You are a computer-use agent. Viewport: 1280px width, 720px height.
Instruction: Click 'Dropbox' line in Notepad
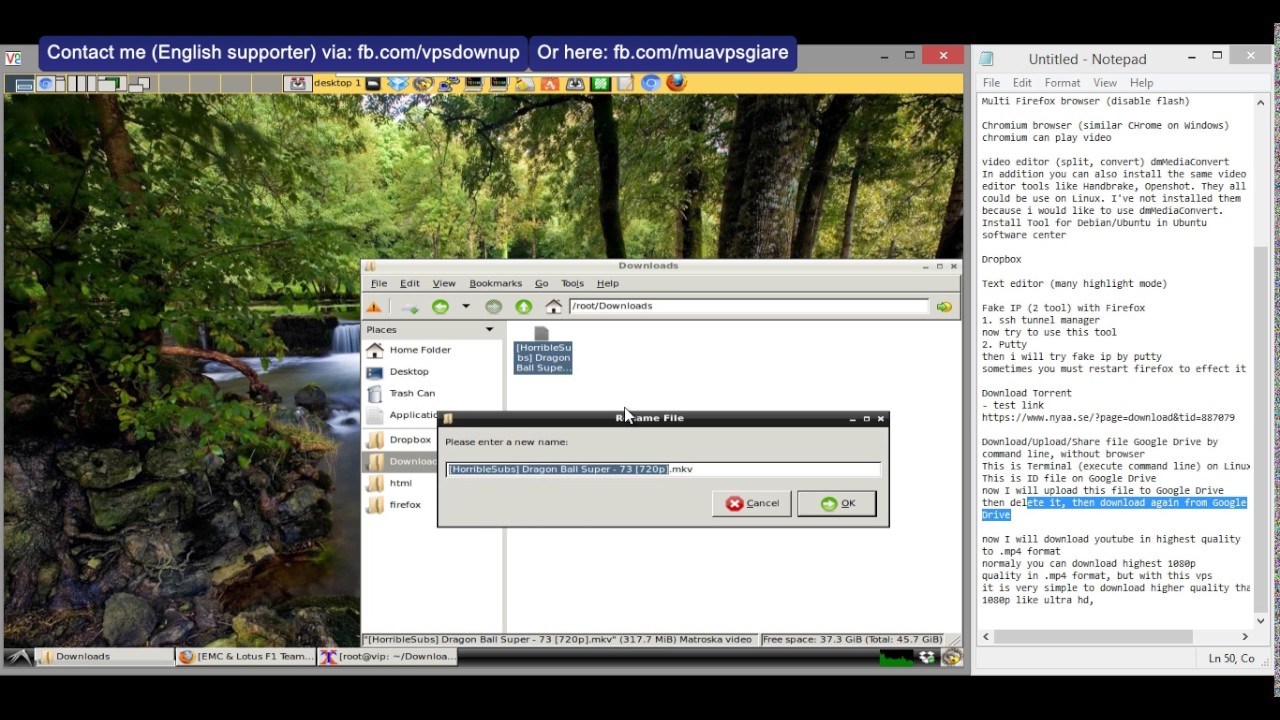pos(1001,260)
